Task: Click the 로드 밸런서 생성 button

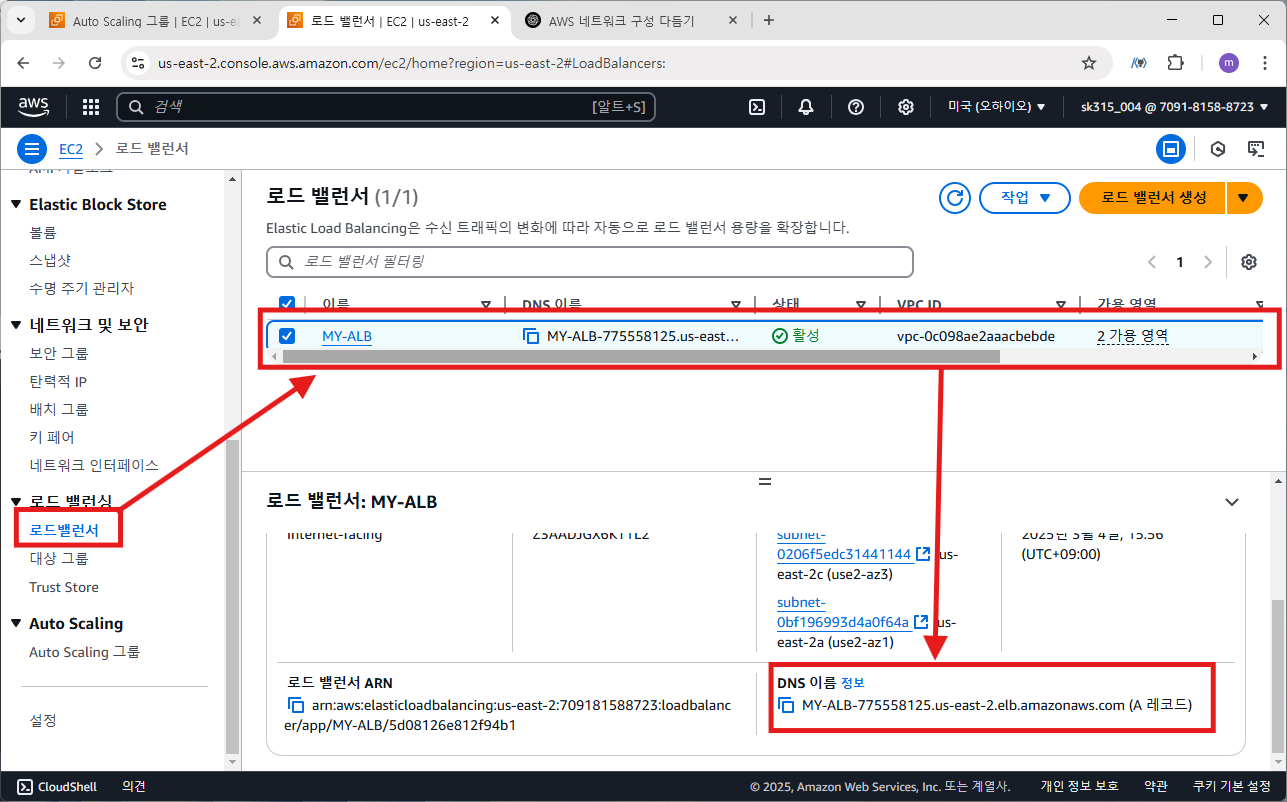Action: click(x=1152, y=198)
